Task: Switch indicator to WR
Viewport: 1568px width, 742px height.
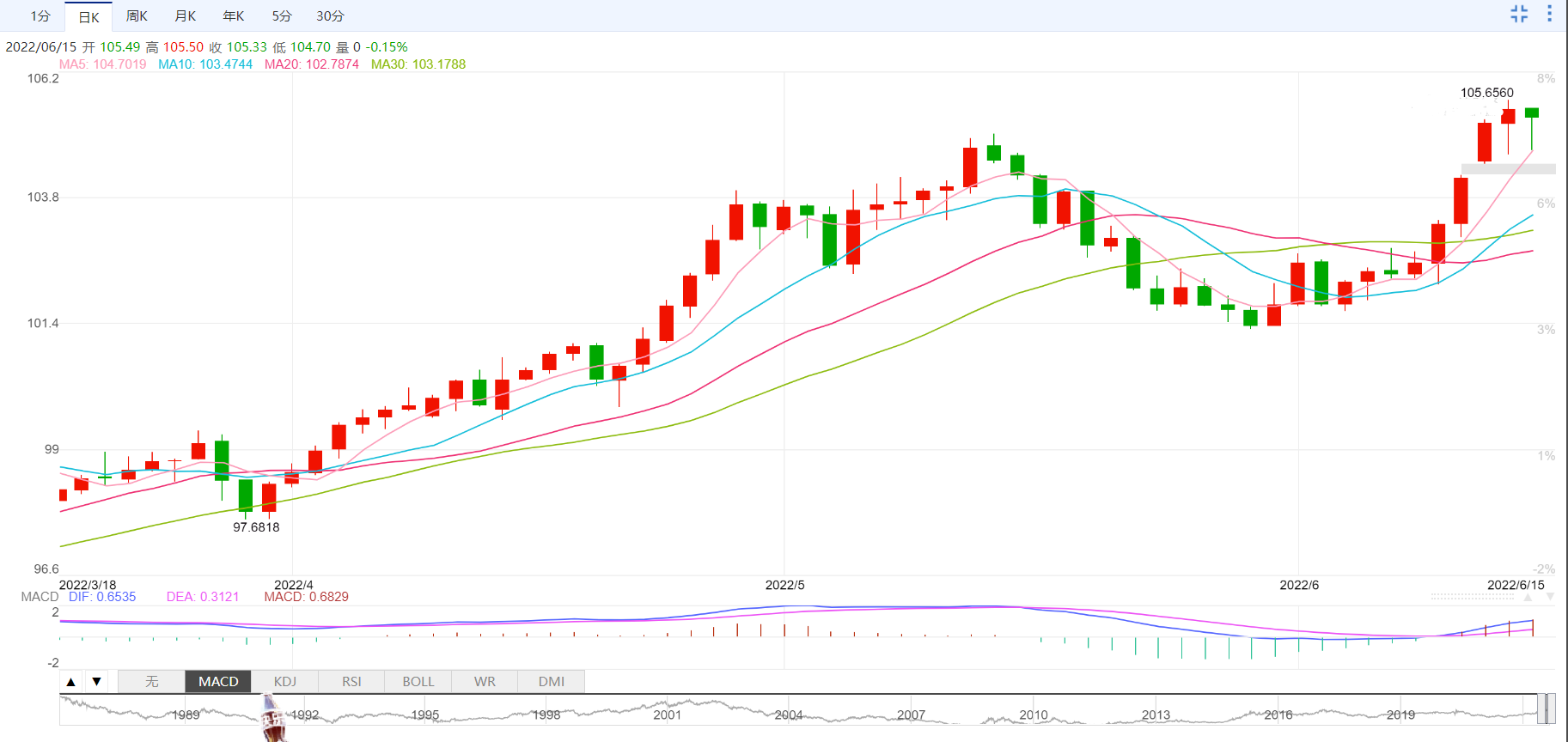Action: [485, 682]
